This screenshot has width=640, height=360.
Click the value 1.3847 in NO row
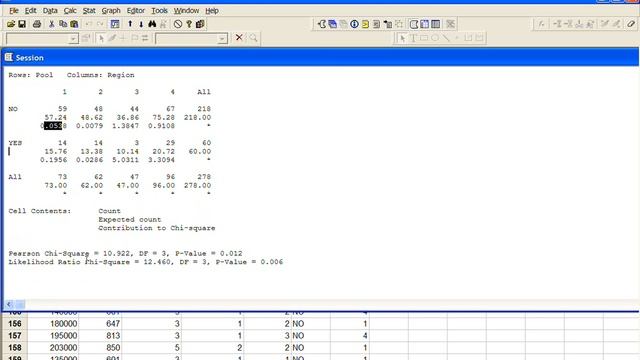click(x=125, y=126)
